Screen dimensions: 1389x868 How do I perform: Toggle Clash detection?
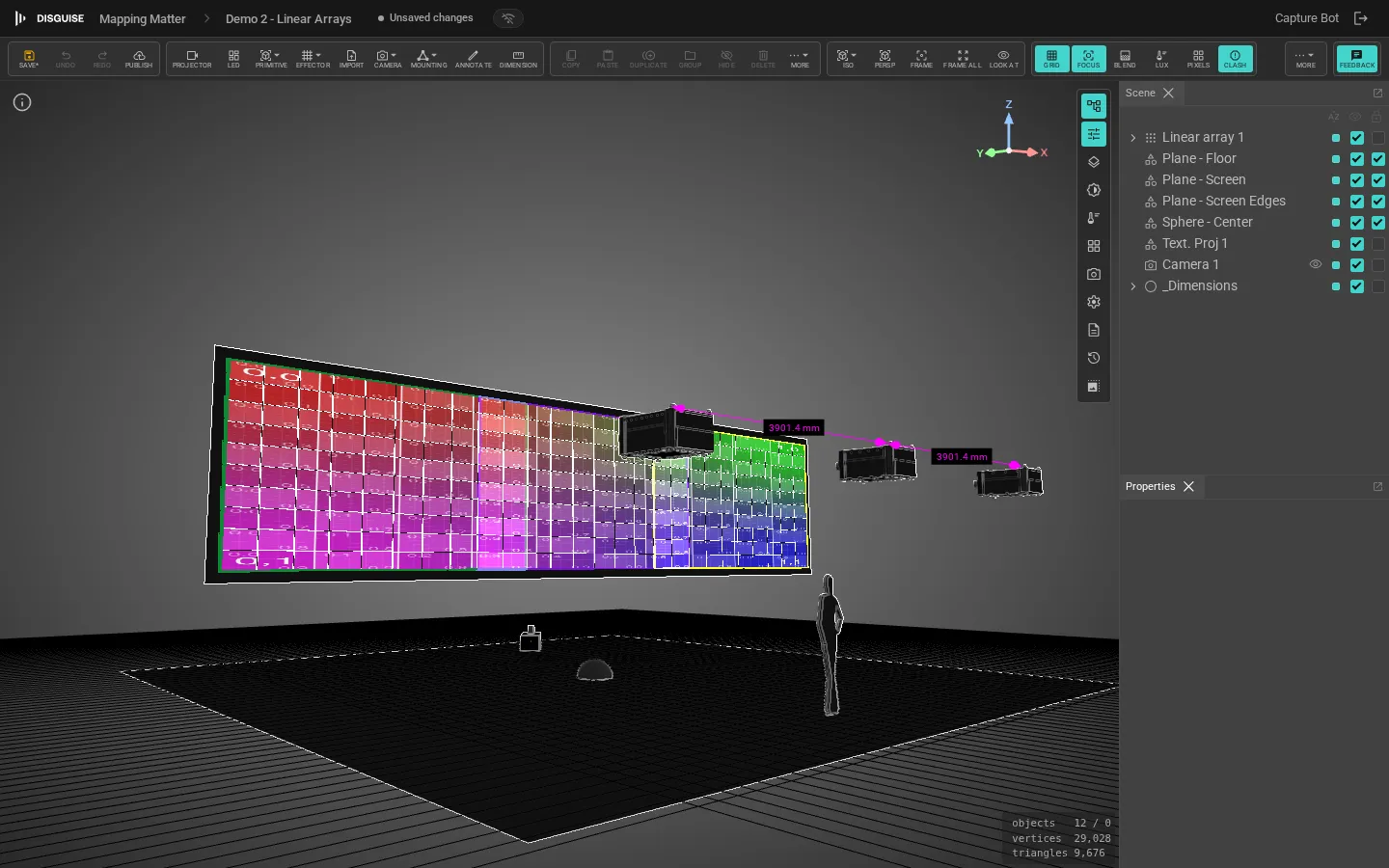coord(1235,59)
